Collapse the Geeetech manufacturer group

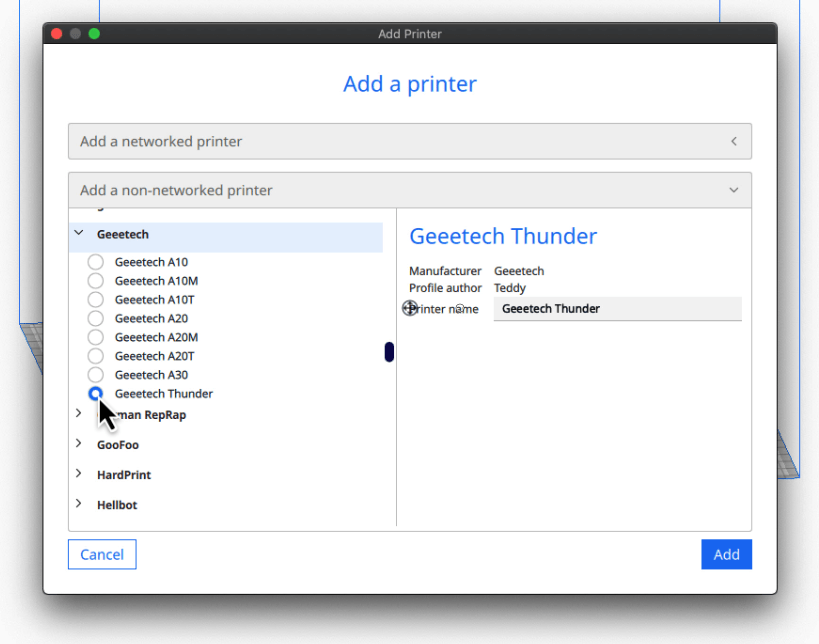point(79,234)
